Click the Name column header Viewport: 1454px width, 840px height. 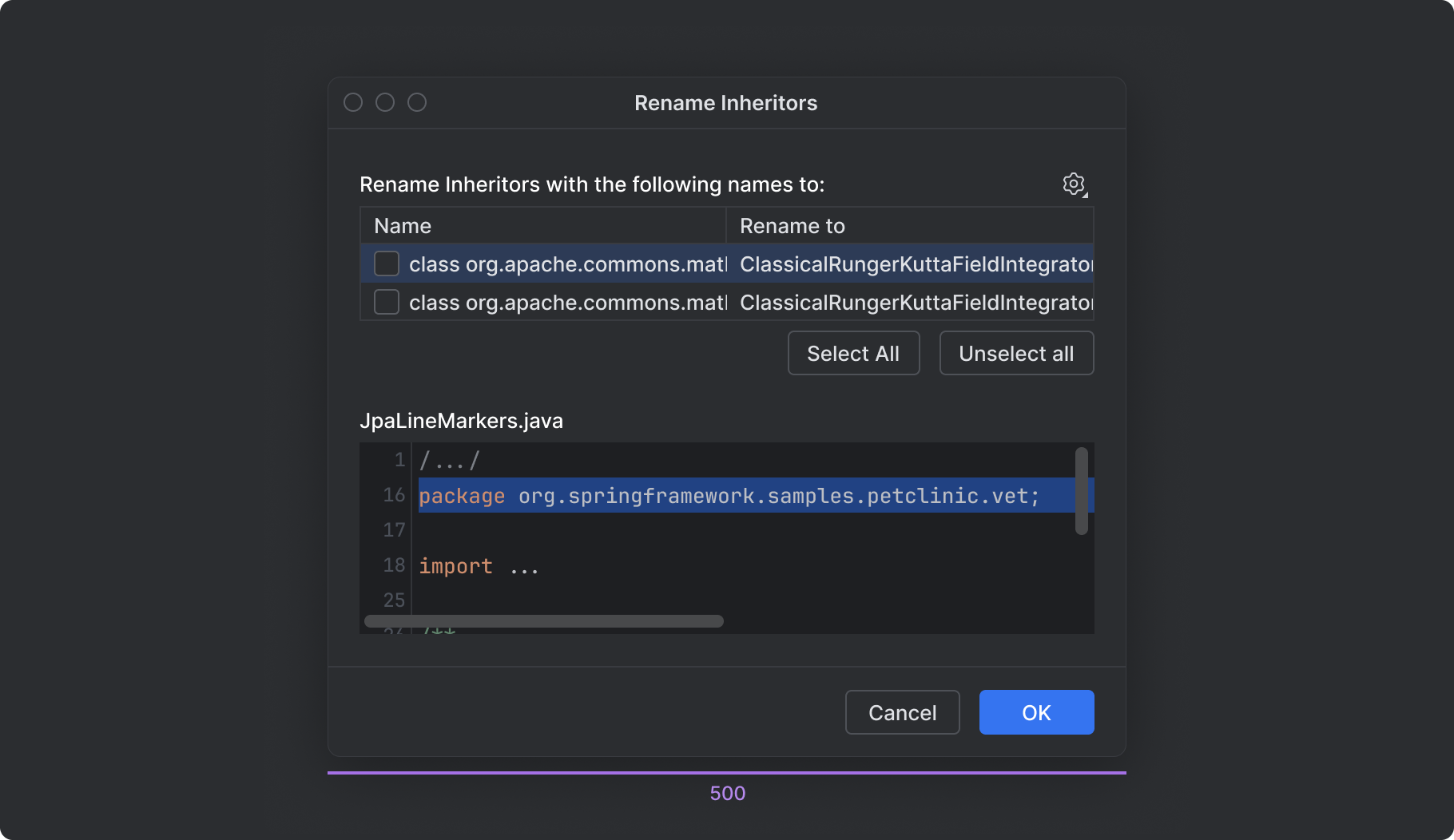pyautogui.click(x=403, y=225)
